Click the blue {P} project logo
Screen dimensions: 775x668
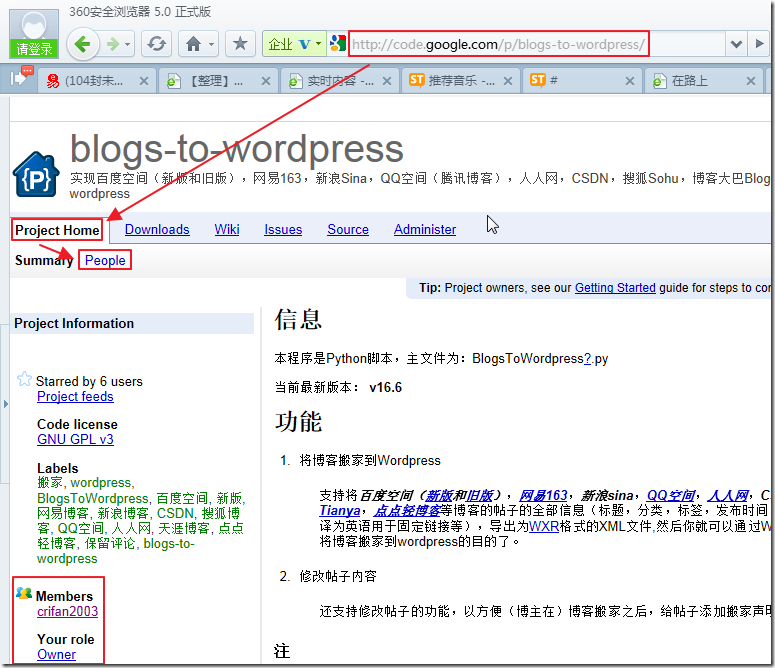pos(36,174)
